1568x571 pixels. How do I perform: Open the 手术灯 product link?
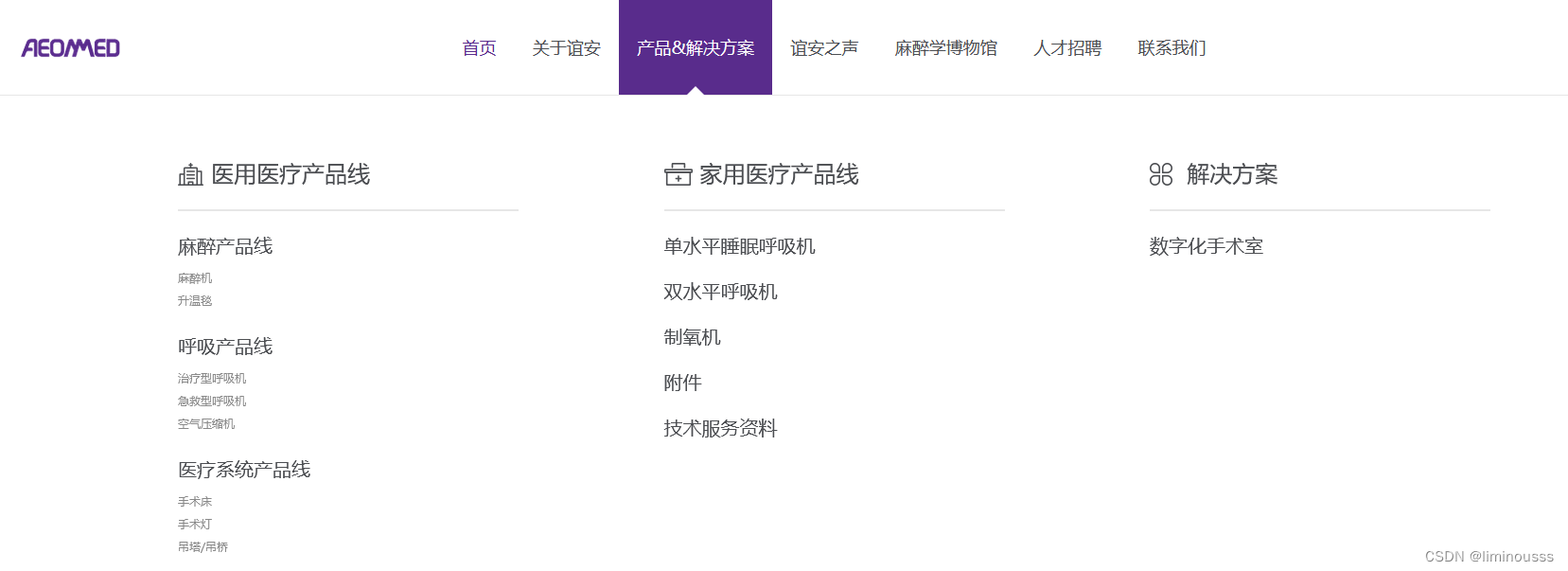tap(195, 525)
